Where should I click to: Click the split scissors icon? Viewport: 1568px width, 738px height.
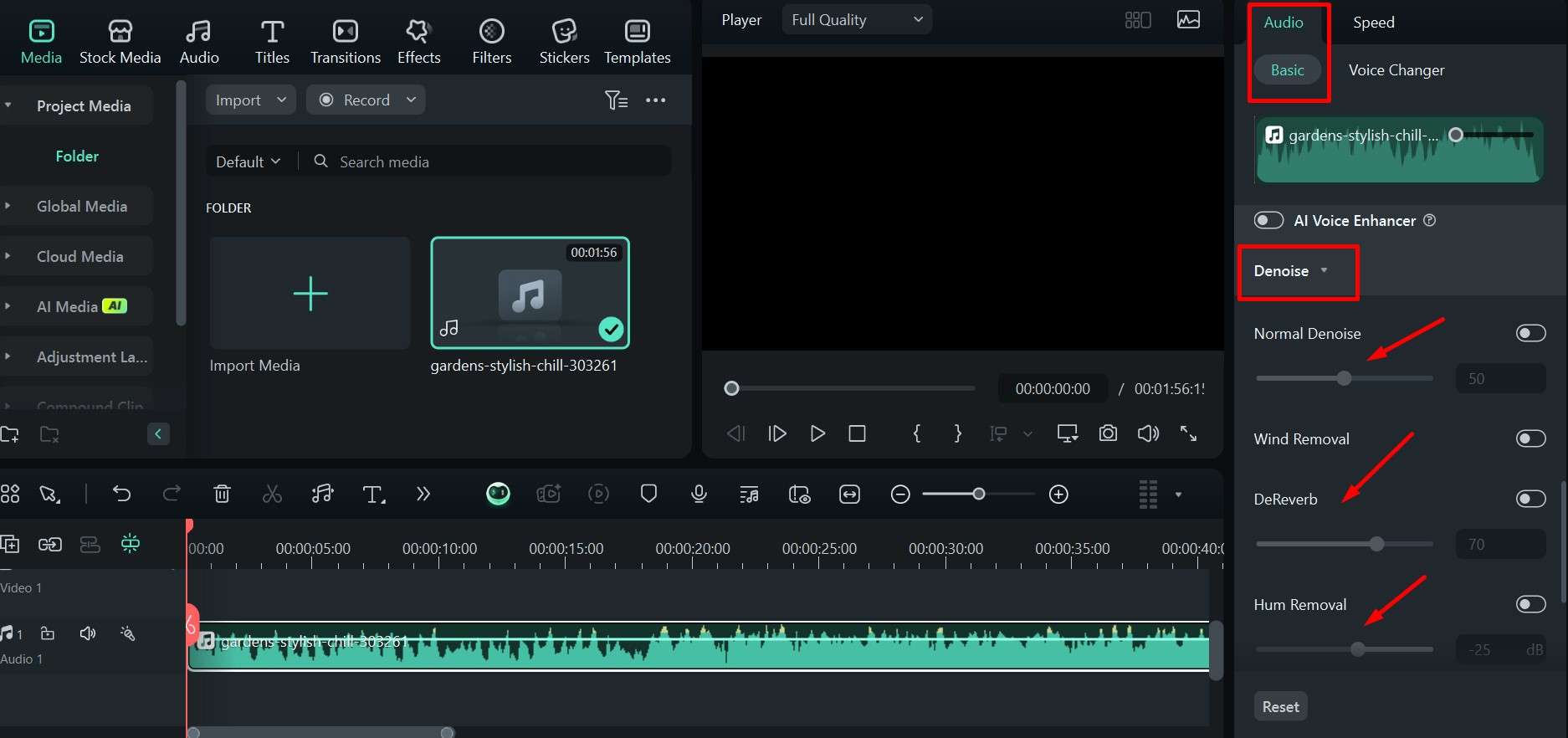pos(272,494)
